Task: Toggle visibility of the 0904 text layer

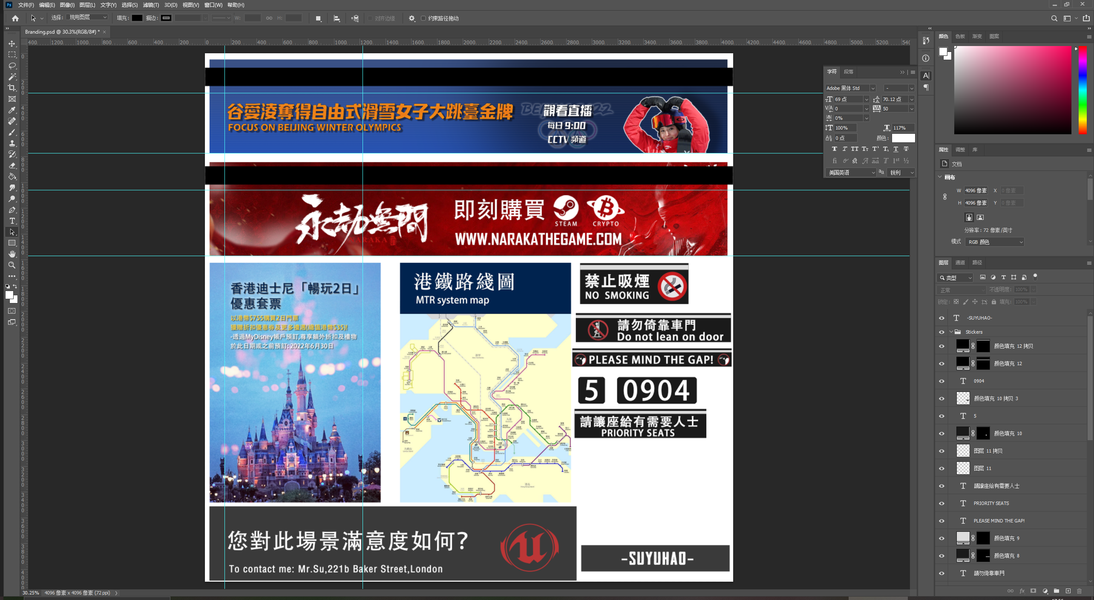Action: coord(942,381)
